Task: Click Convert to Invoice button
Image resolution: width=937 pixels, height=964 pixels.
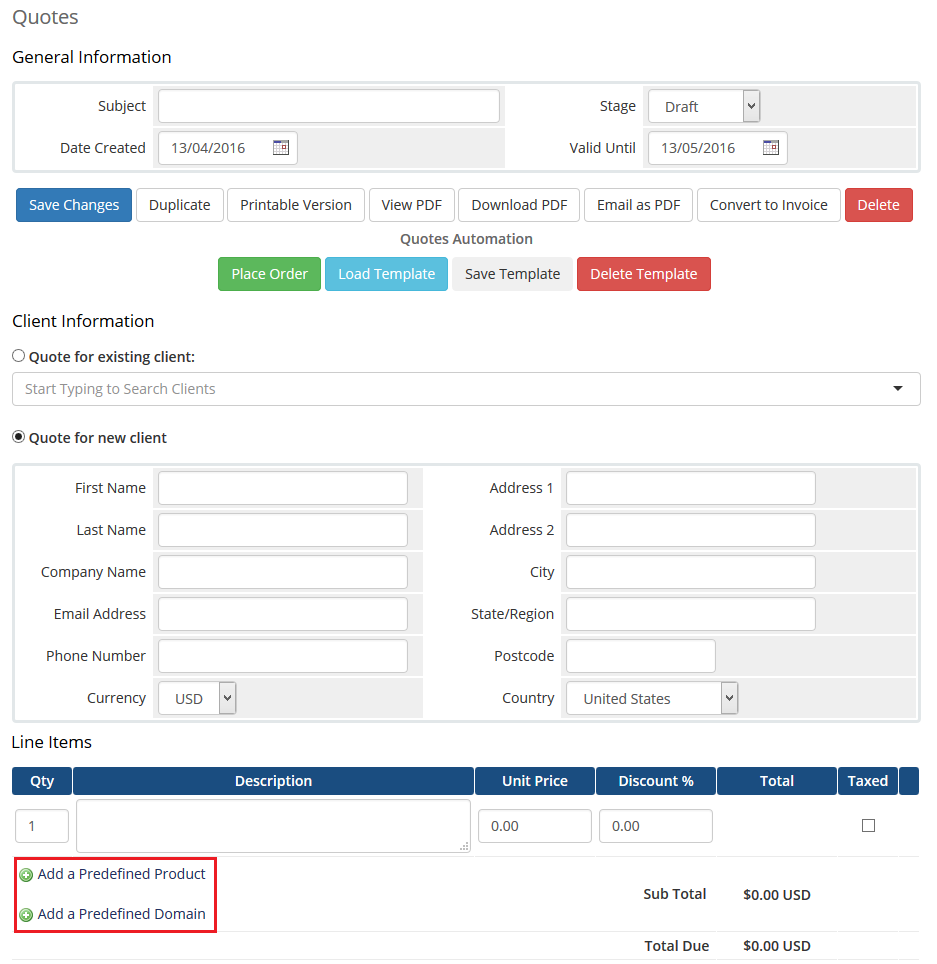Action: tap(769, 205)
